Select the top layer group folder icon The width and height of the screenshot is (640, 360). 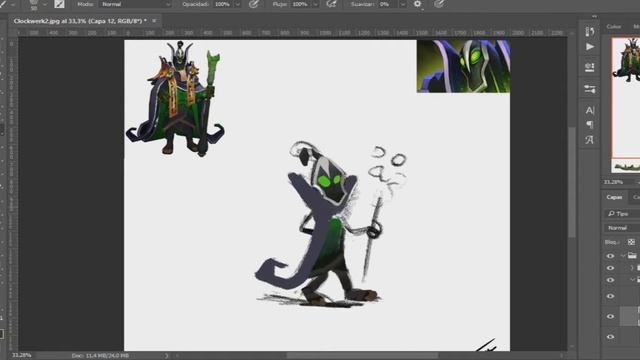tap(632, 256)
